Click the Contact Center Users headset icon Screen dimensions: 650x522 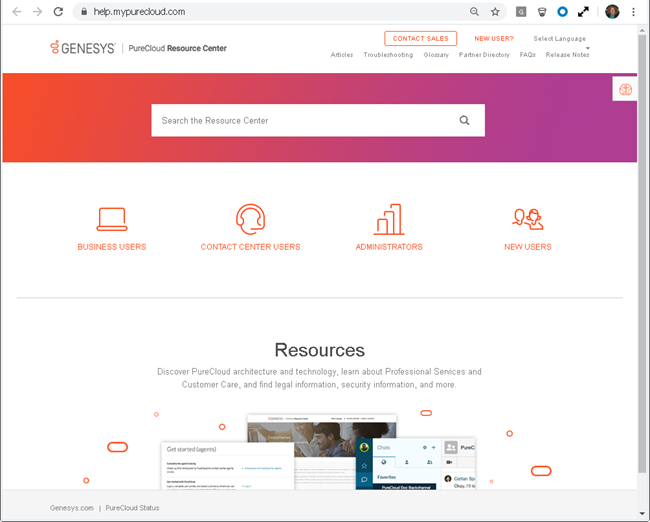tap(250, 219)
